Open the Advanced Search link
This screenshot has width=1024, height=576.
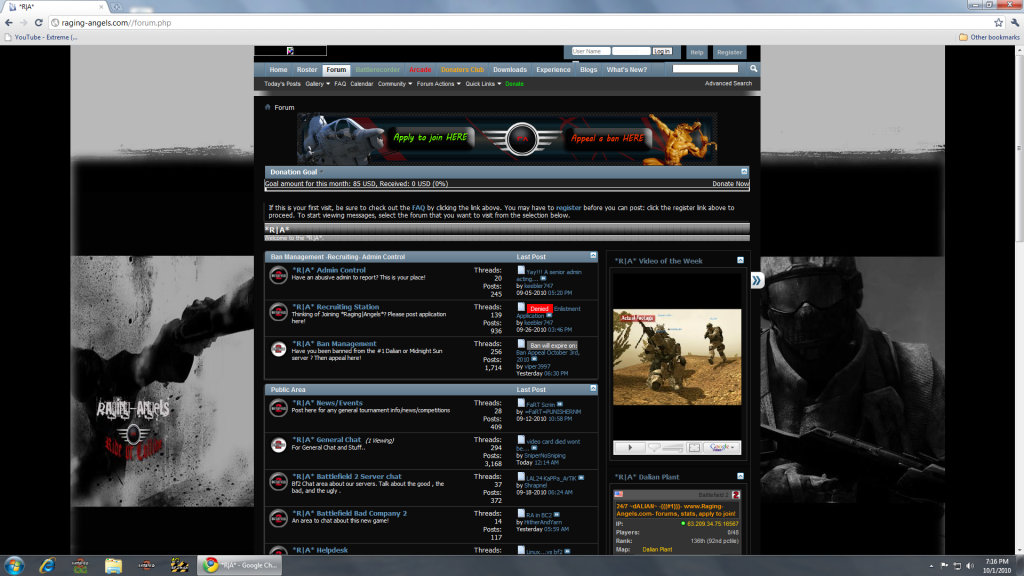click(728, 84)
